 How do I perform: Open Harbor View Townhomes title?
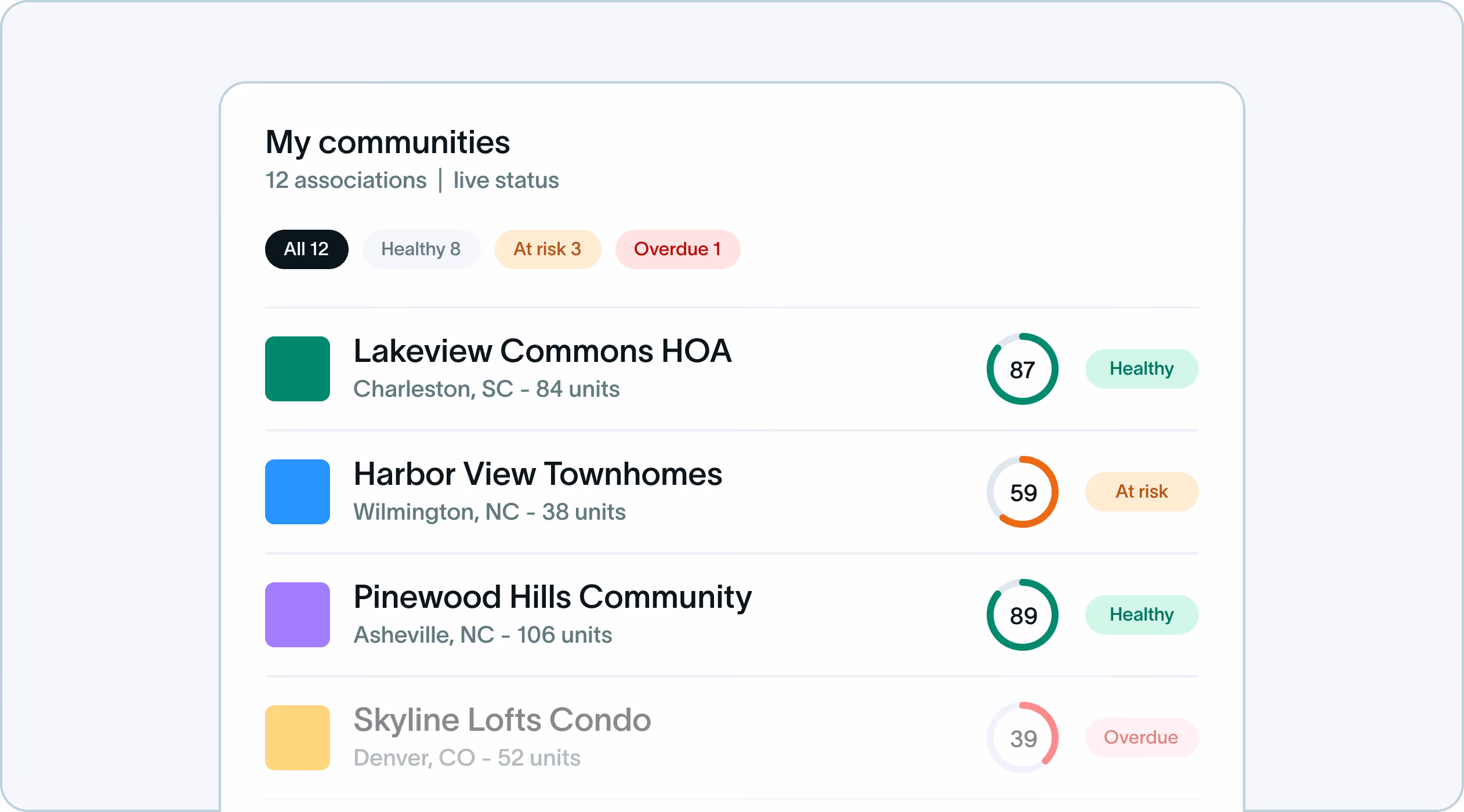coord(538,474)
